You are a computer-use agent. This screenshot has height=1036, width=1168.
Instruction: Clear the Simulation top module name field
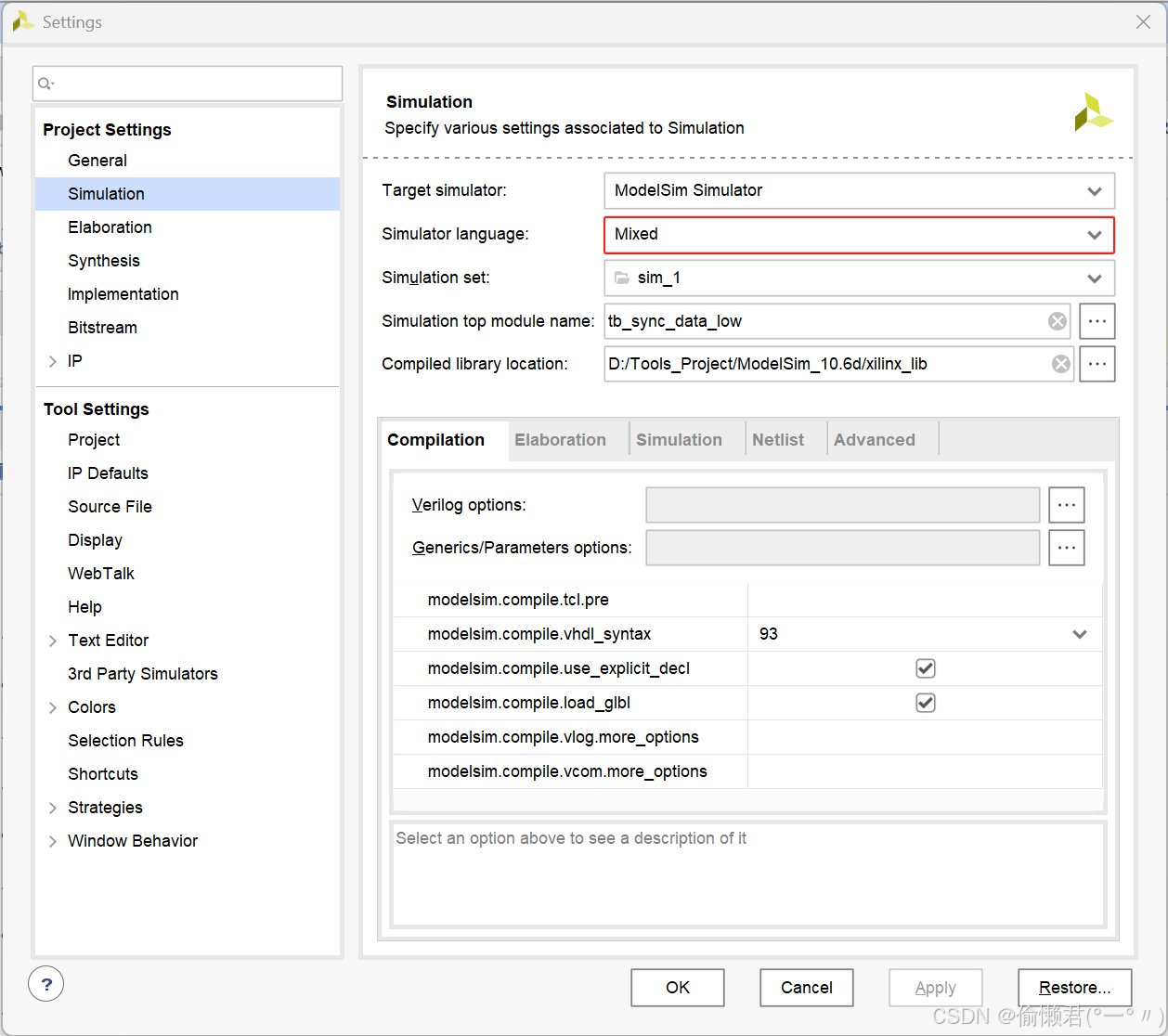[1058, 321]
